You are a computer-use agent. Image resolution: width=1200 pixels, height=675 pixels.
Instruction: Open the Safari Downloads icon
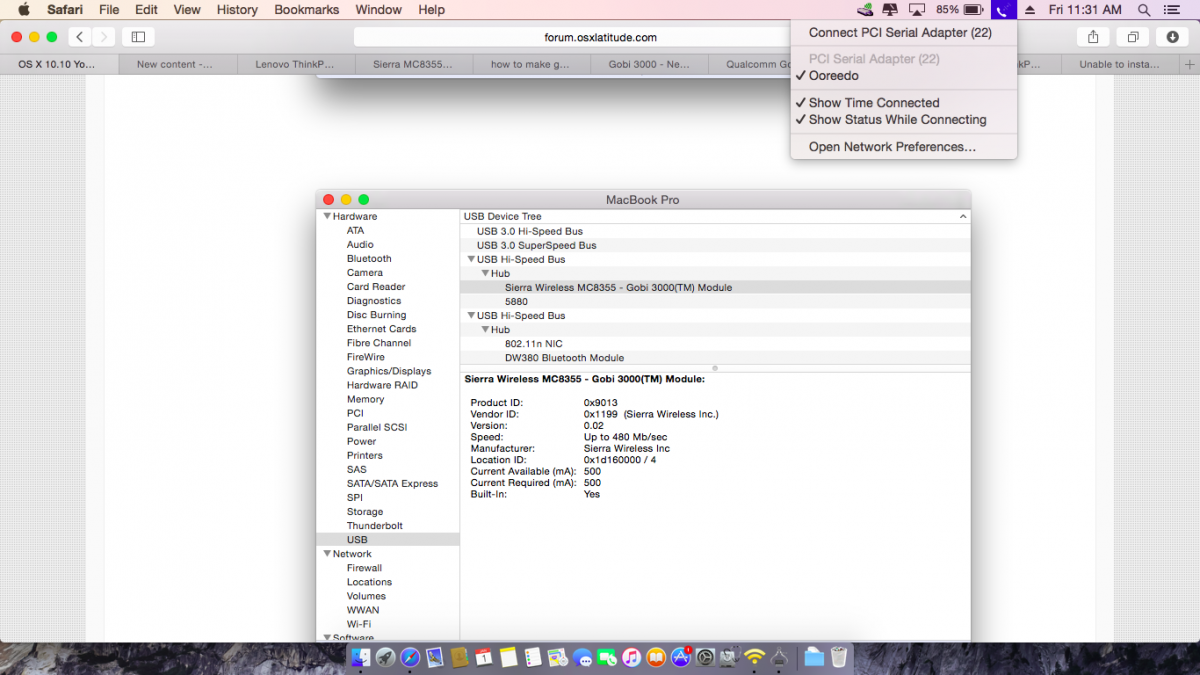coord(1172,37)
